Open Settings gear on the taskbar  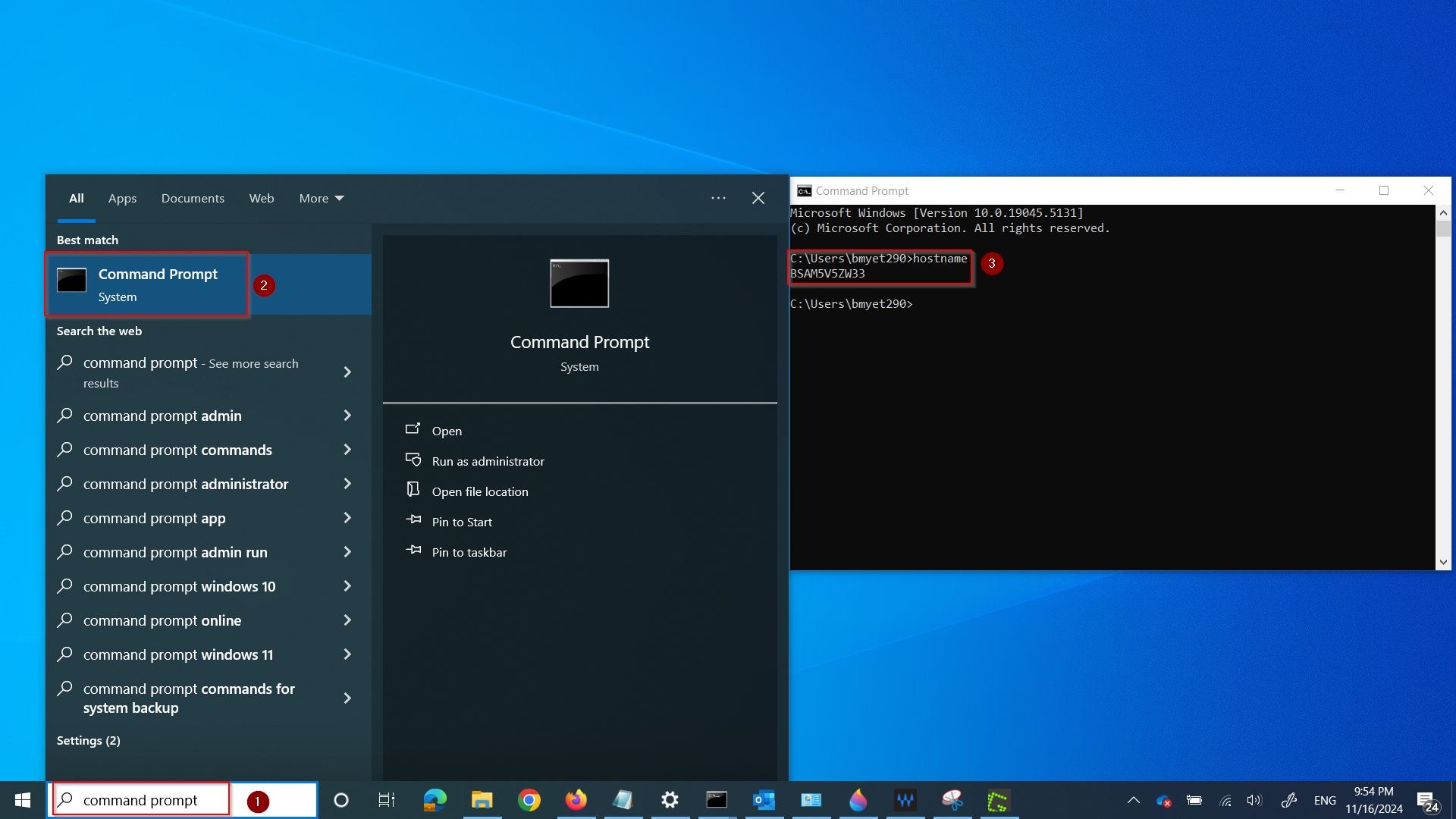coord(670,800)
